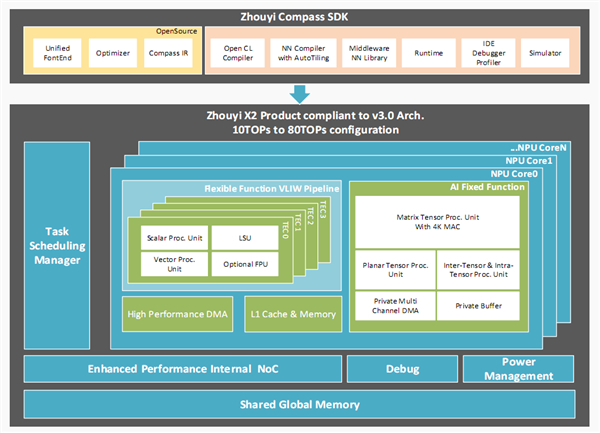The width and height of the screenshot is (600, 433).
Task: Click the AI Fixed Function title
Action: [487, 187]
